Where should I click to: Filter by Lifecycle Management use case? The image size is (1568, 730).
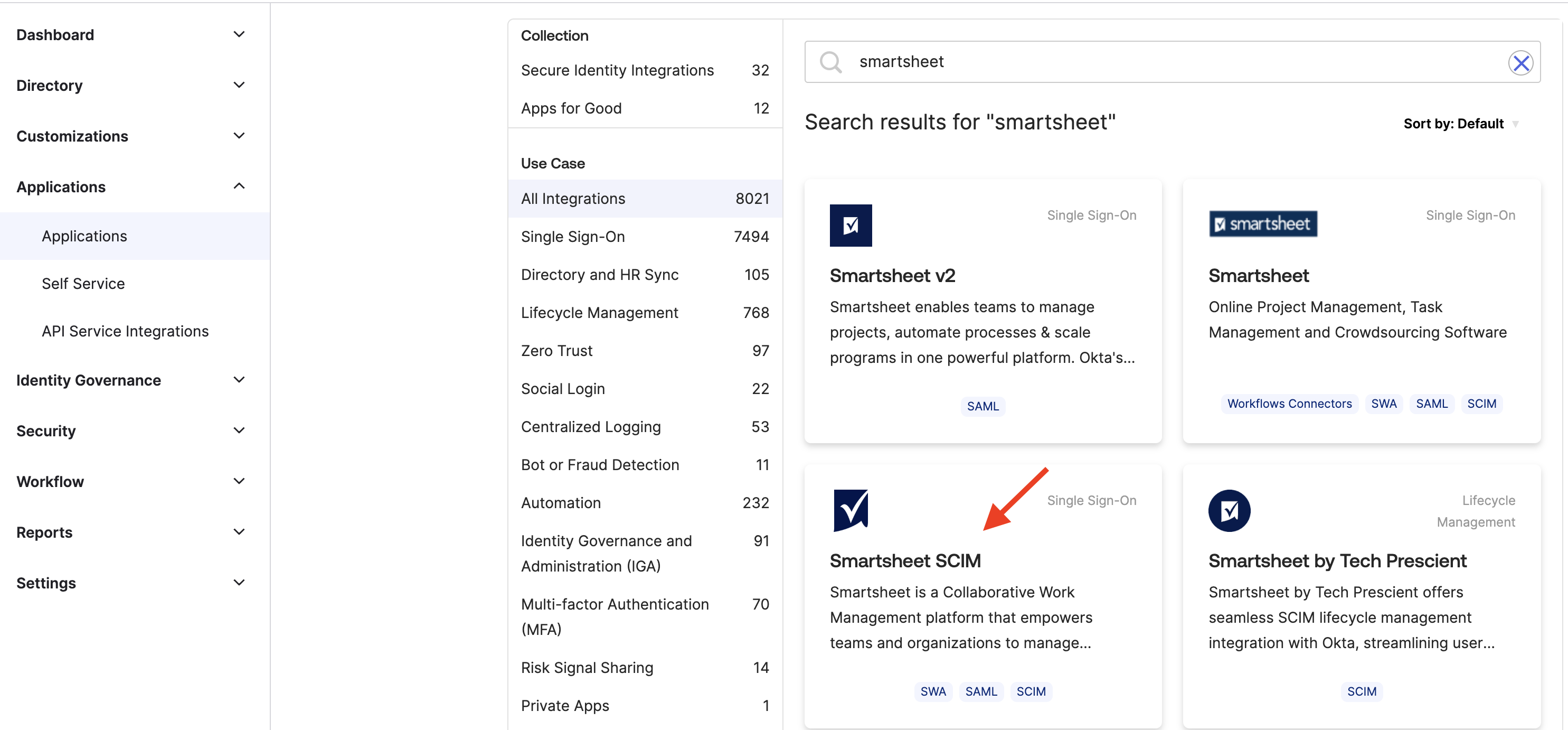point(599,313)
